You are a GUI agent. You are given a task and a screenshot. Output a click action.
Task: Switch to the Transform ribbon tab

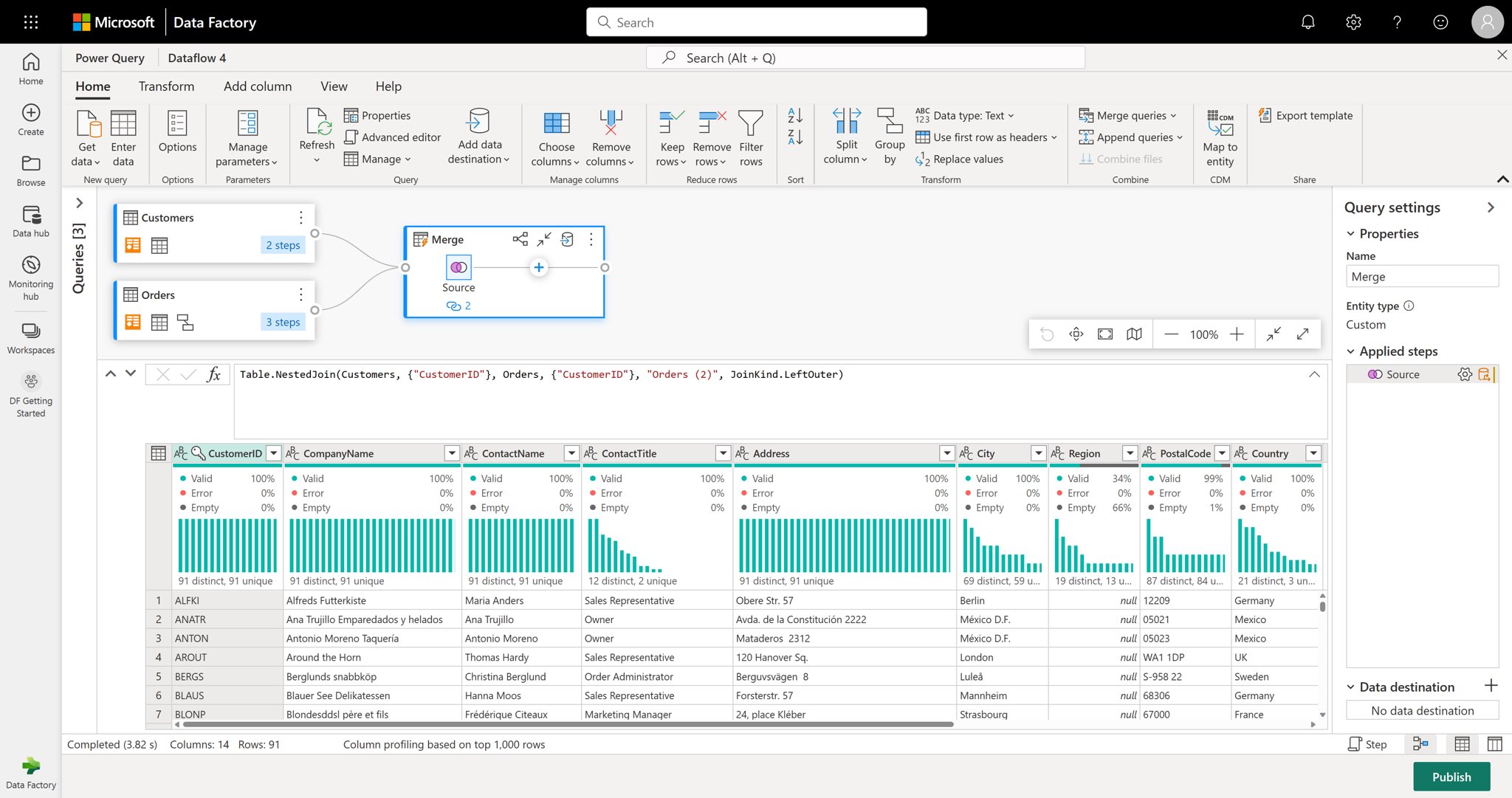pos(166,86)
